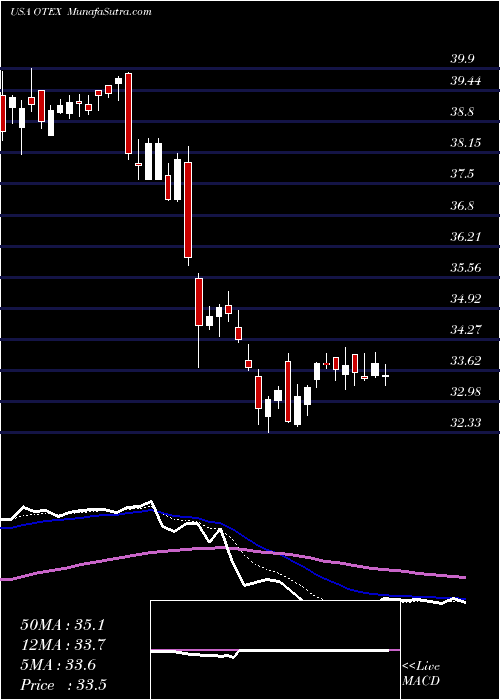
Task: Click the 38.15 price axis label
Action: (x=467, y=143)
